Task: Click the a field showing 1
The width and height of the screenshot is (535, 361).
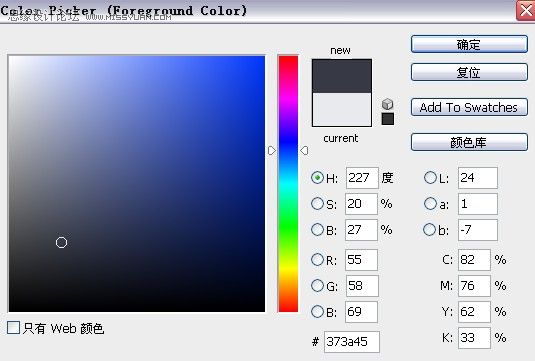Action: coord(478,204)
